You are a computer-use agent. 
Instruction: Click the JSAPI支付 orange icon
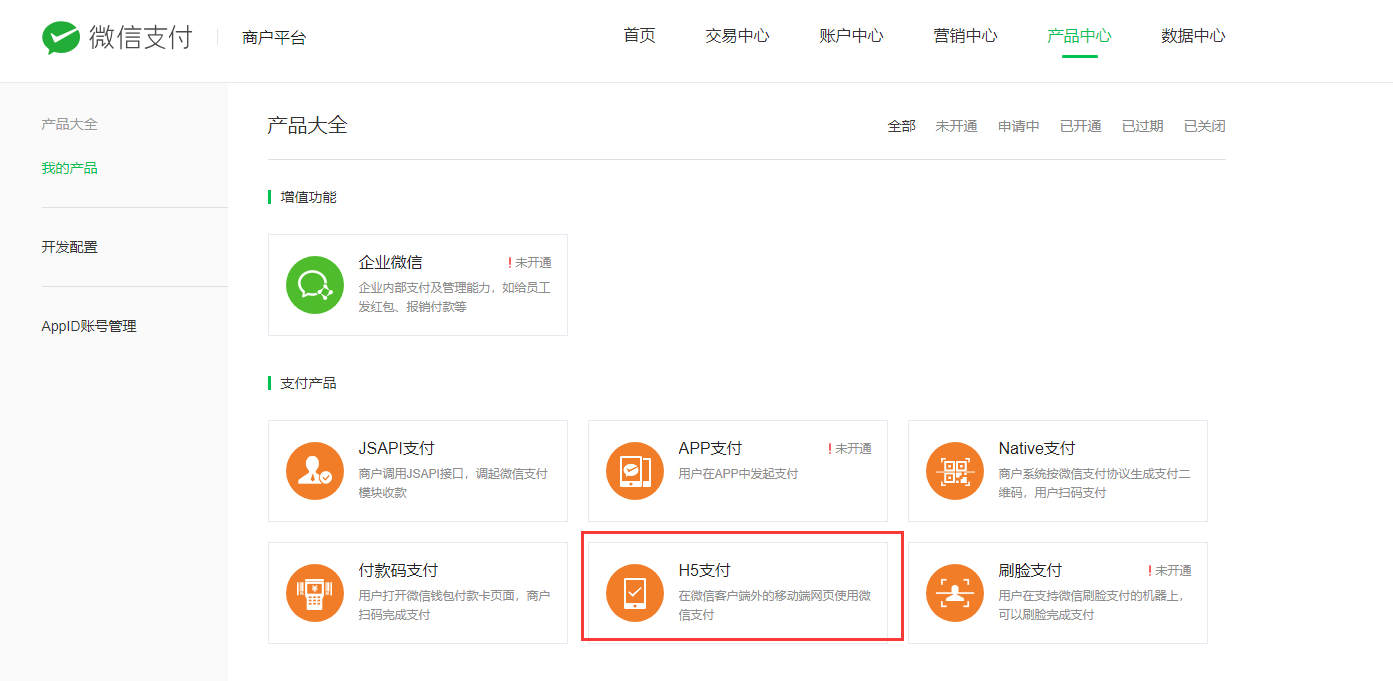point(315,471)
